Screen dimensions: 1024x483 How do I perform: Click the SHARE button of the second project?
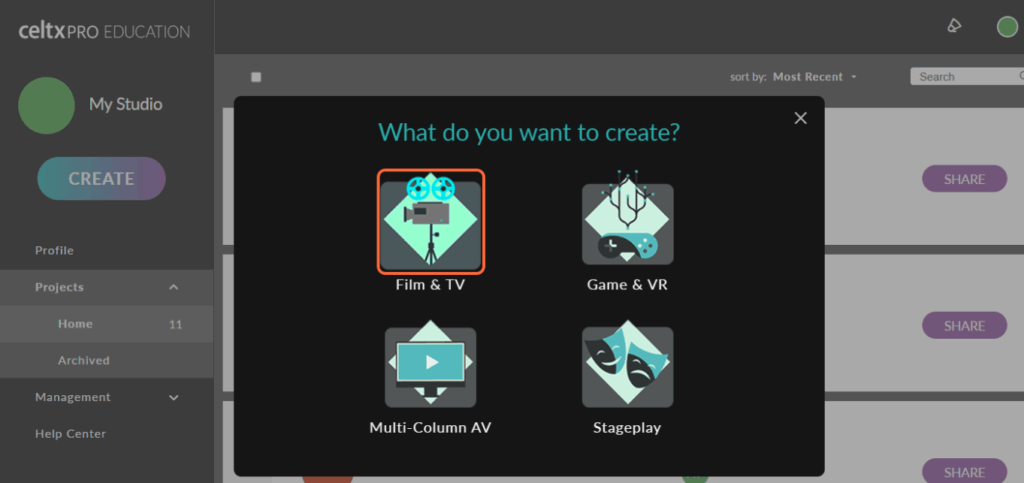click(x=965, y=325)
